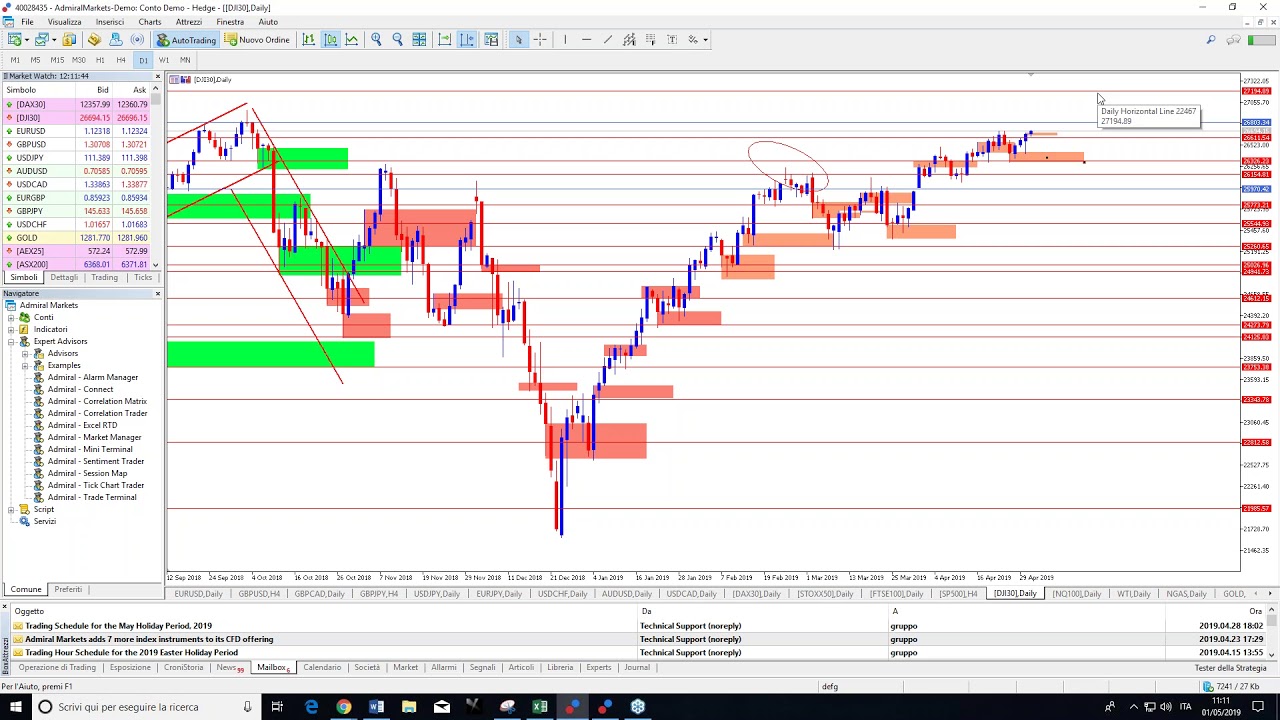Switch chart to line chart icon

click(352, 40)
